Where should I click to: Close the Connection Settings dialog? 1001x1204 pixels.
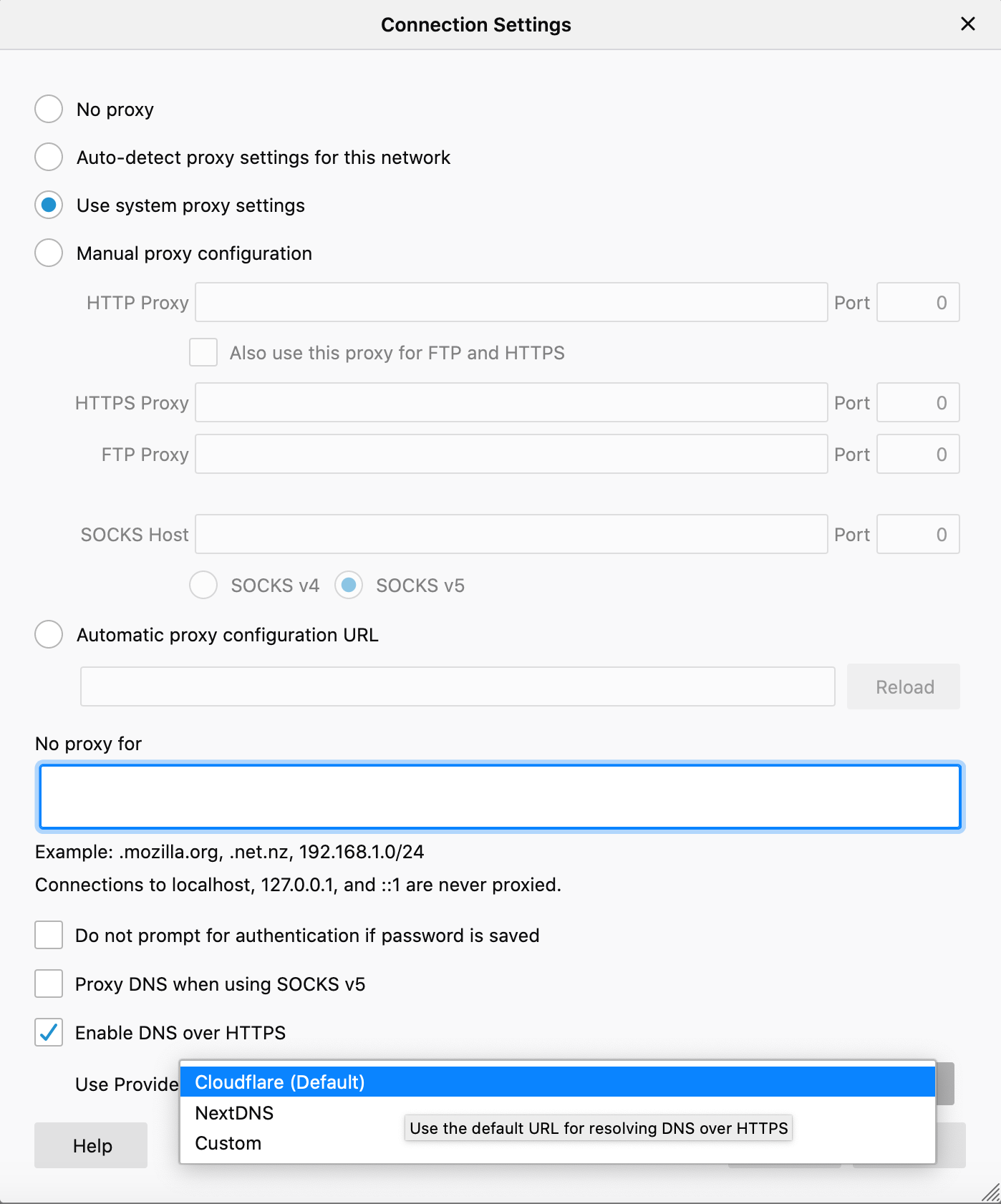(967, 24)
